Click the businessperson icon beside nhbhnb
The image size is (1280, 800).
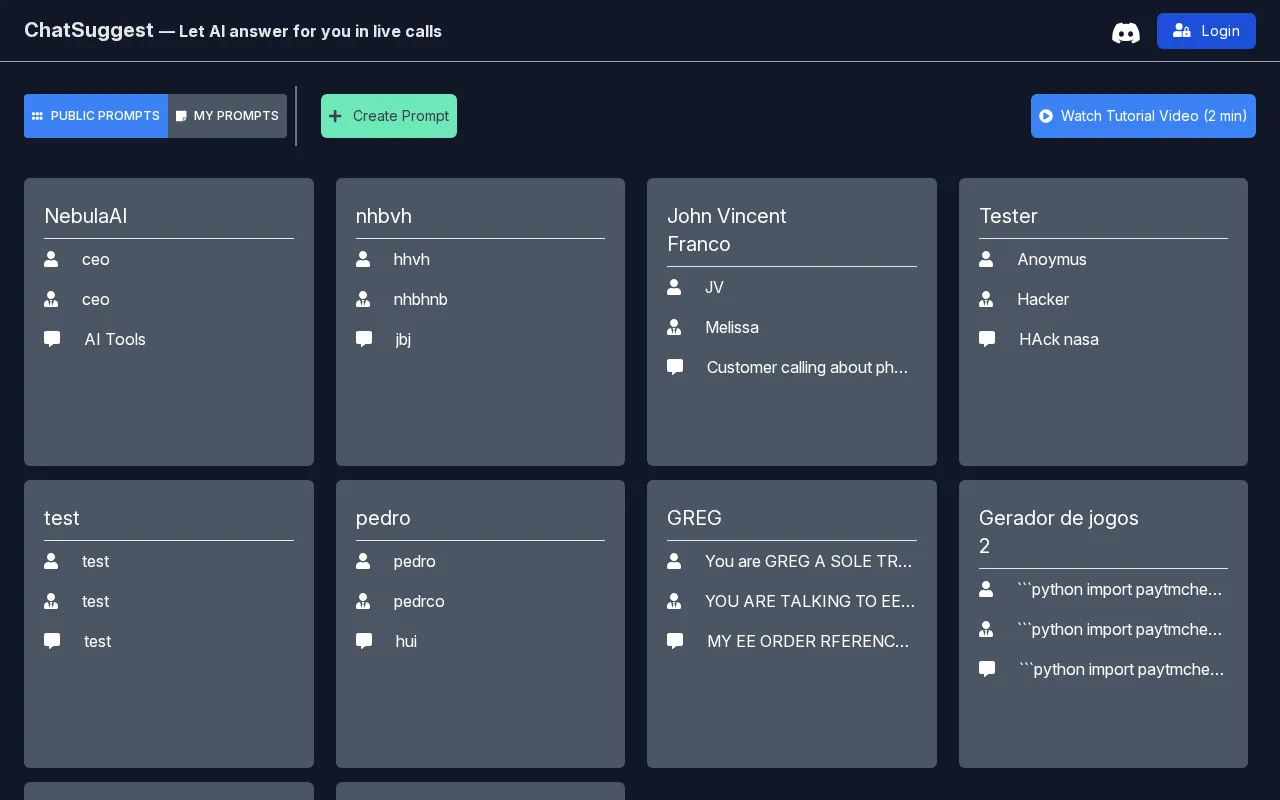(363, 299)
